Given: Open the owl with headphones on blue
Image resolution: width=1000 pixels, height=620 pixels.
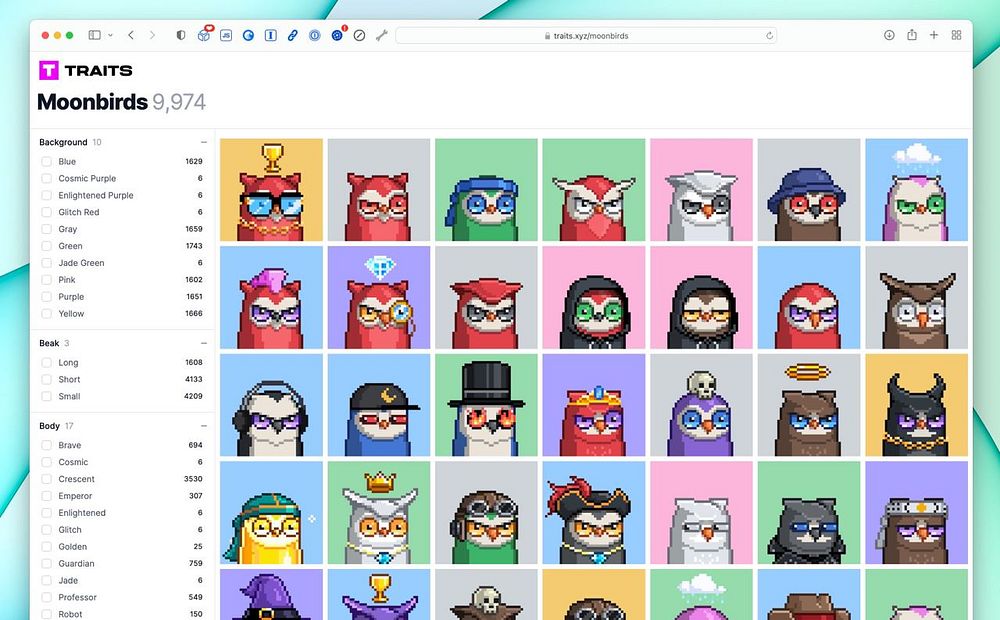Looking at the screenshot, I should 271,405.
